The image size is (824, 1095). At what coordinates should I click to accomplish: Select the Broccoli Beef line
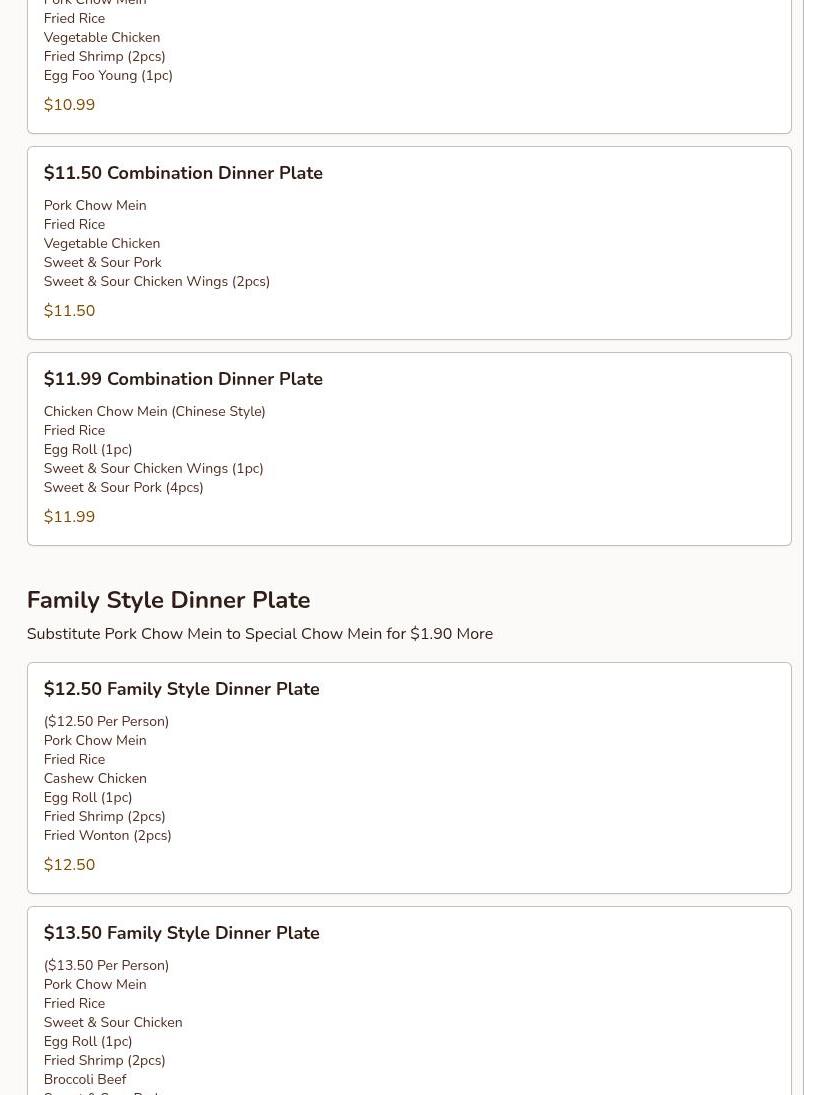pos(85,1080)
